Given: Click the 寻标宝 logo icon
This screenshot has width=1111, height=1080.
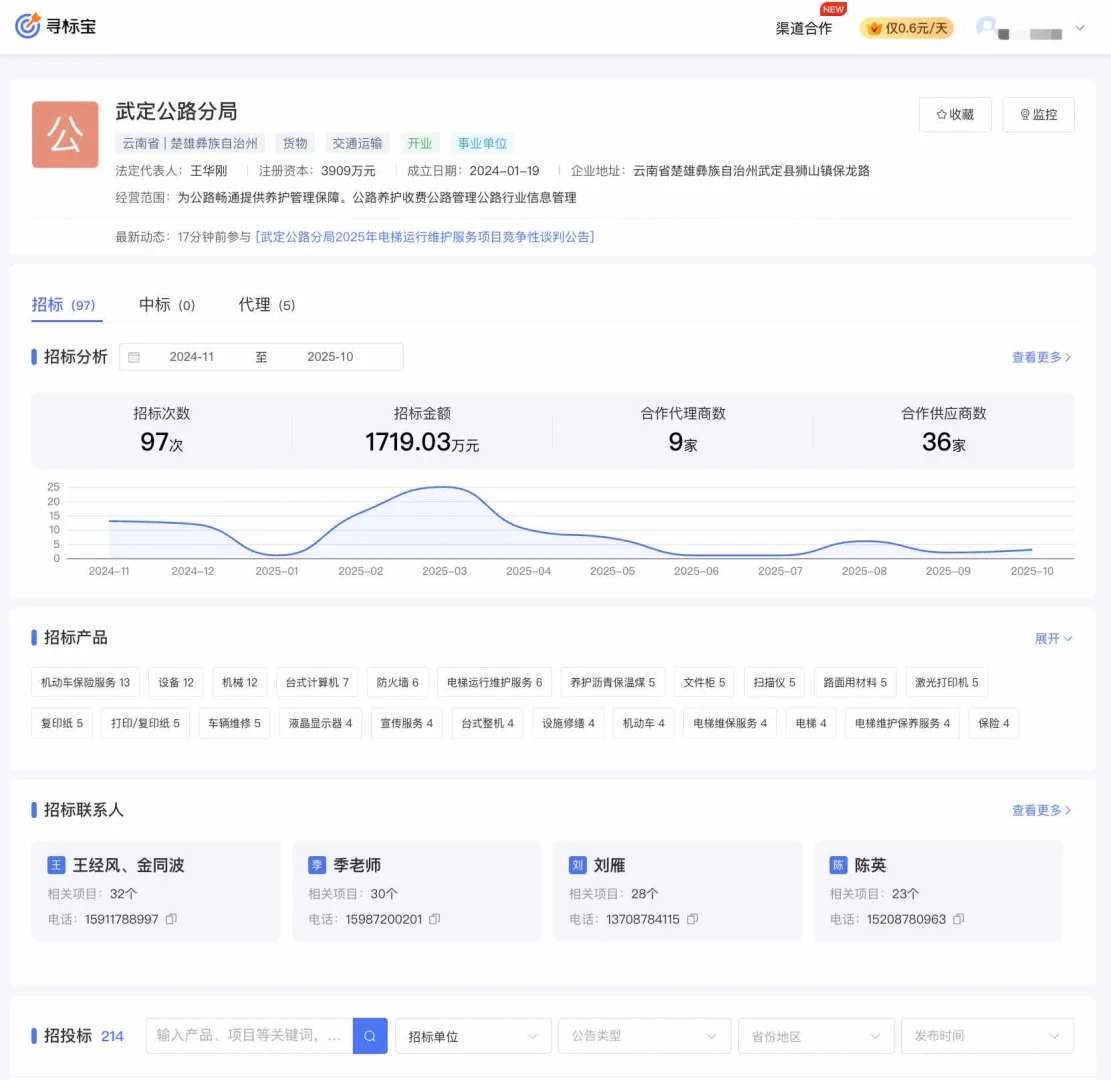Looking at the screenshot, I should pos(29,26).
